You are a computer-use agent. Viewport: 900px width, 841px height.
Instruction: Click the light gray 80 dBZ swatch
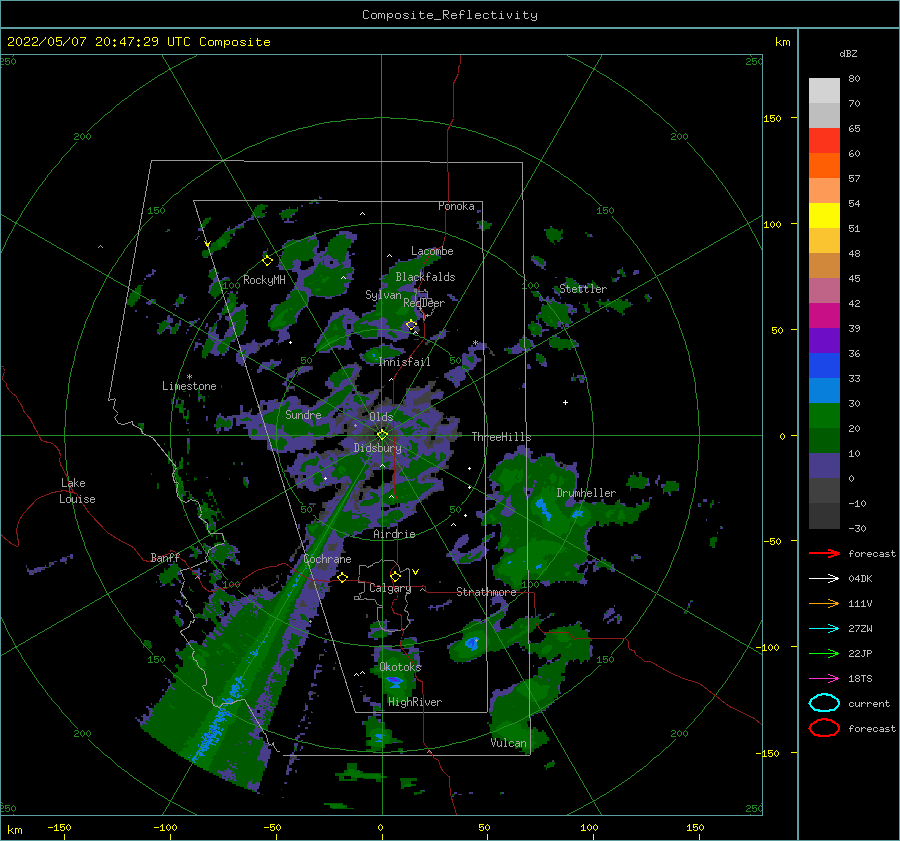[x=824, y=91]
